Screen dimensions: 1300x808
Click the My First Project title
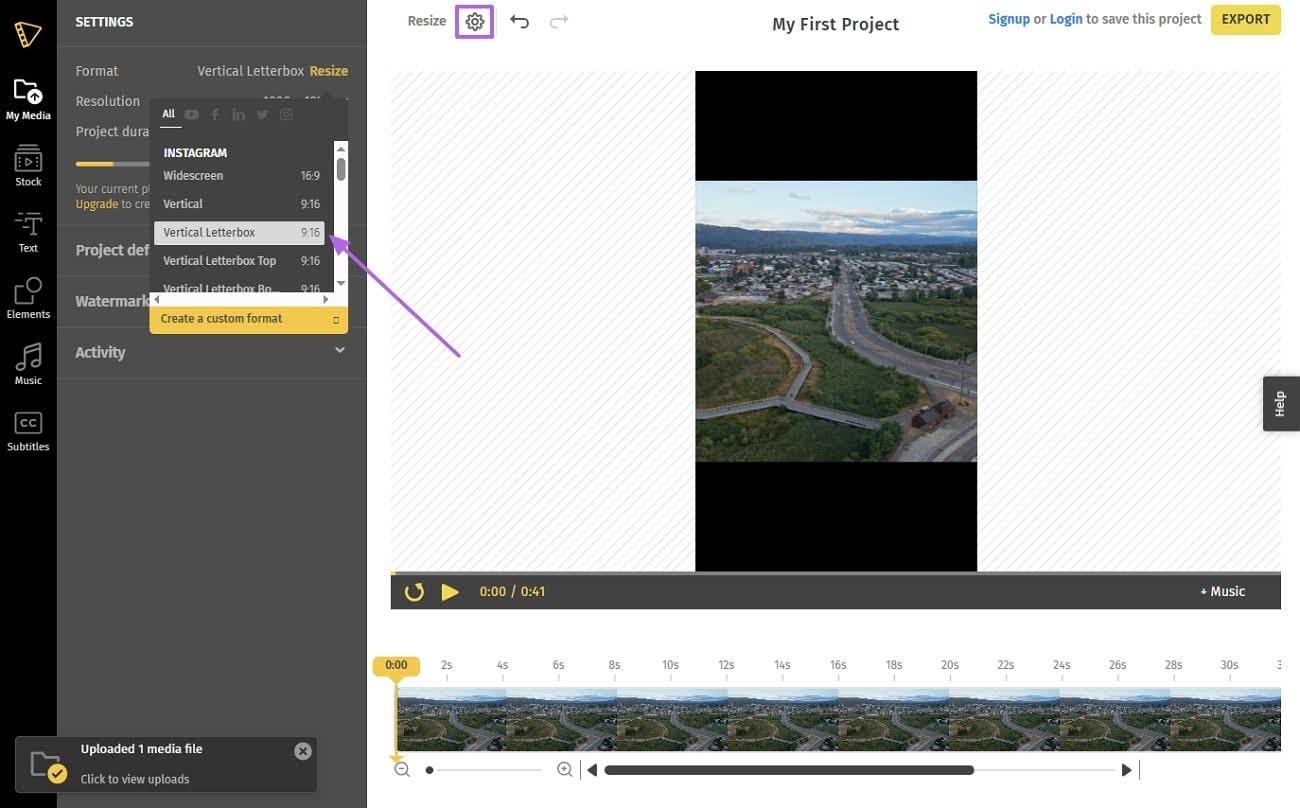click(x=835, y=24)
